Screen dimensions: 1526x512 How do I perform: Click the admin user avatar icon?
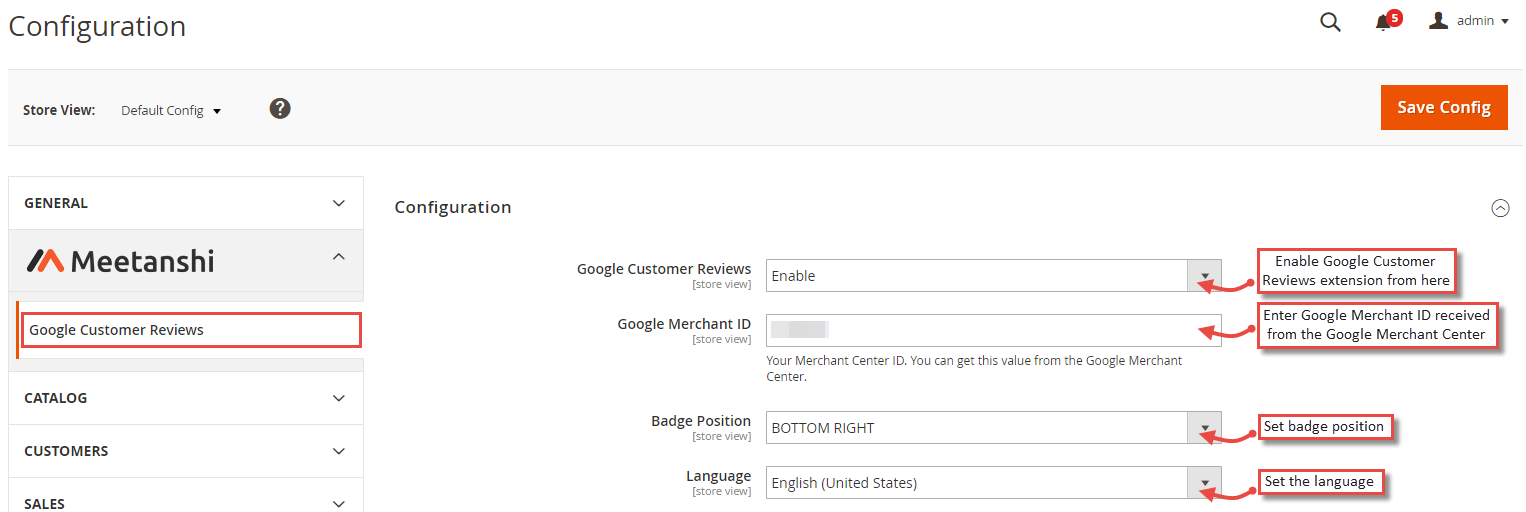click(1439, 21)
